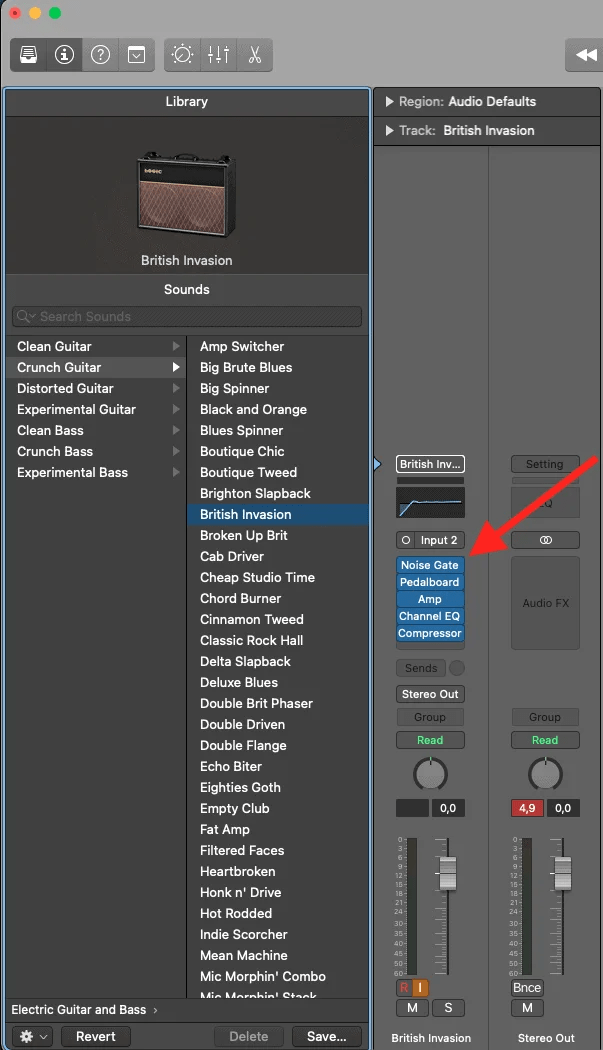Click the Search Sounds field
Viewport: 603px width, 1050px height.
pos(186,316)
